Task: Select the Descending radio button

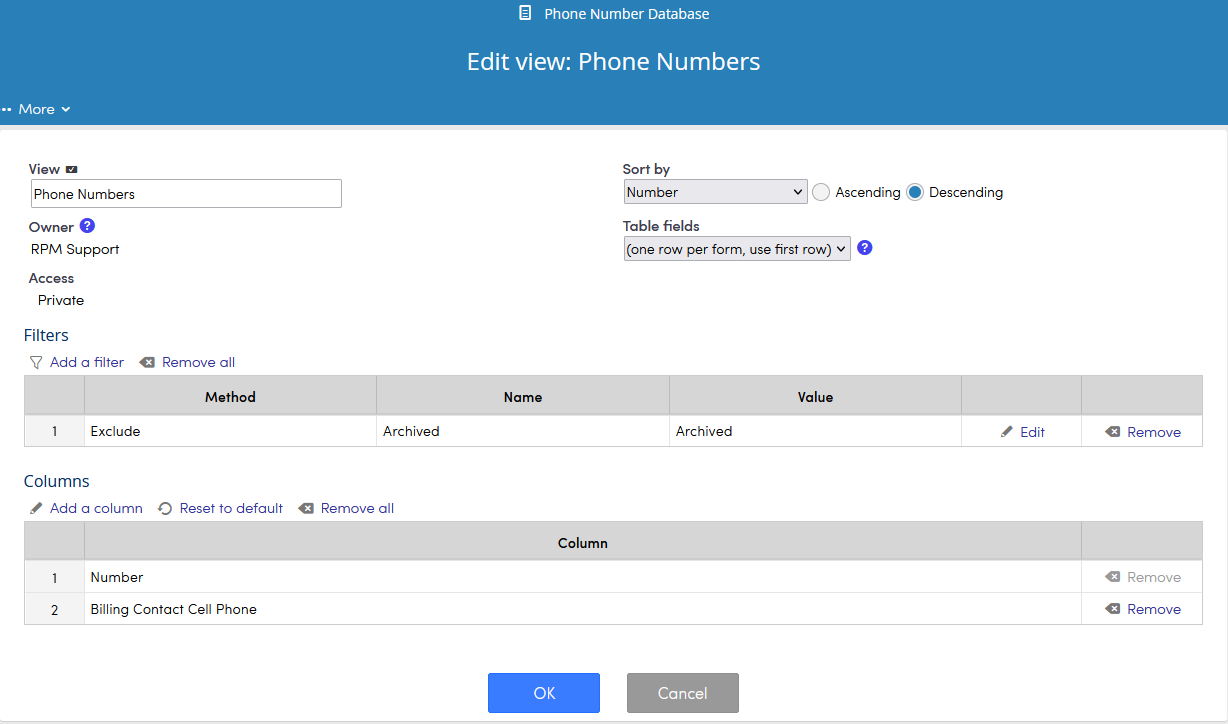Action: 915,192
